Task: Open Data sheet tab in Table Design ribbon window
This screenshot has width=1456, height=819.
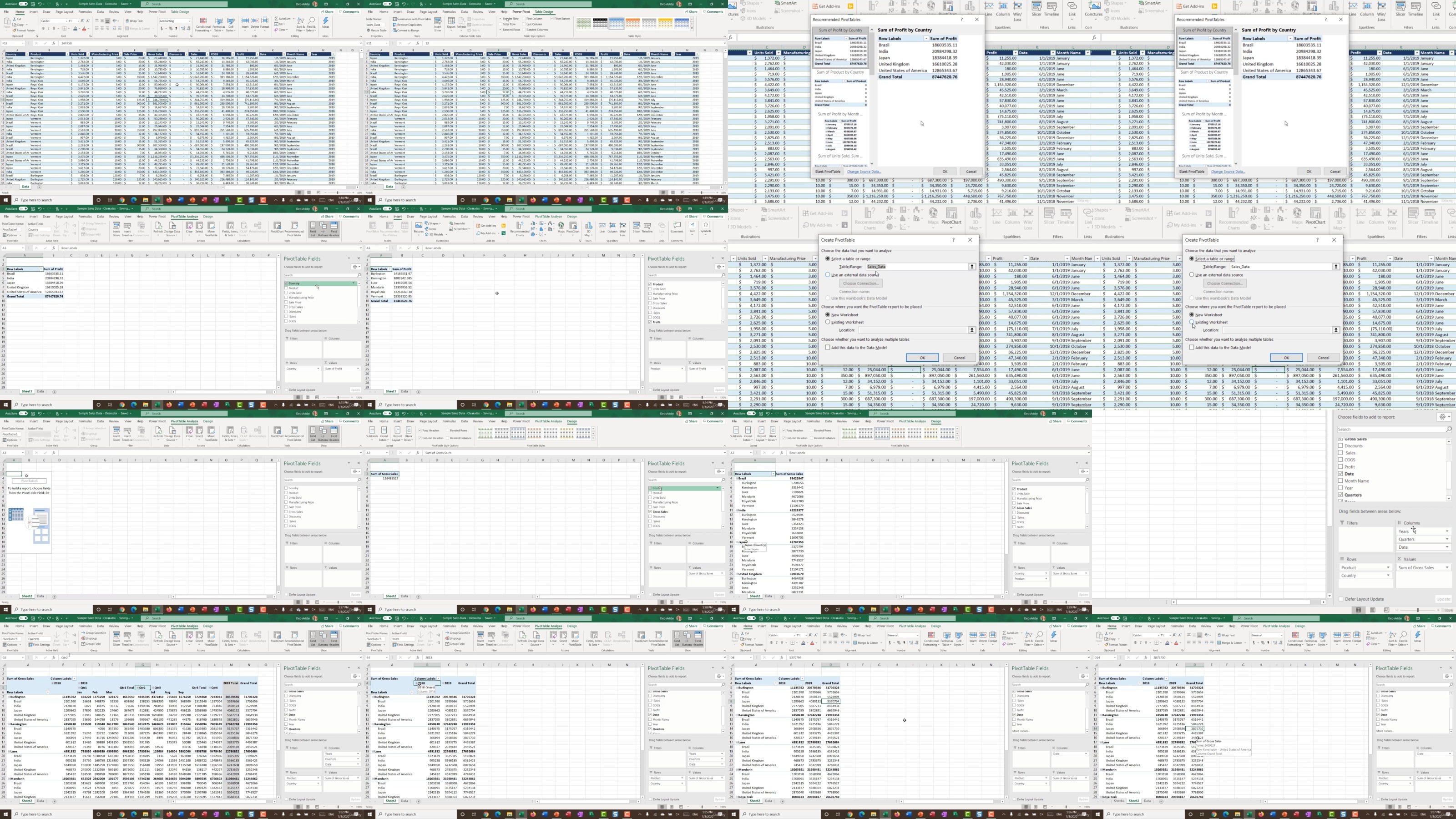Action: click(389, 187)
